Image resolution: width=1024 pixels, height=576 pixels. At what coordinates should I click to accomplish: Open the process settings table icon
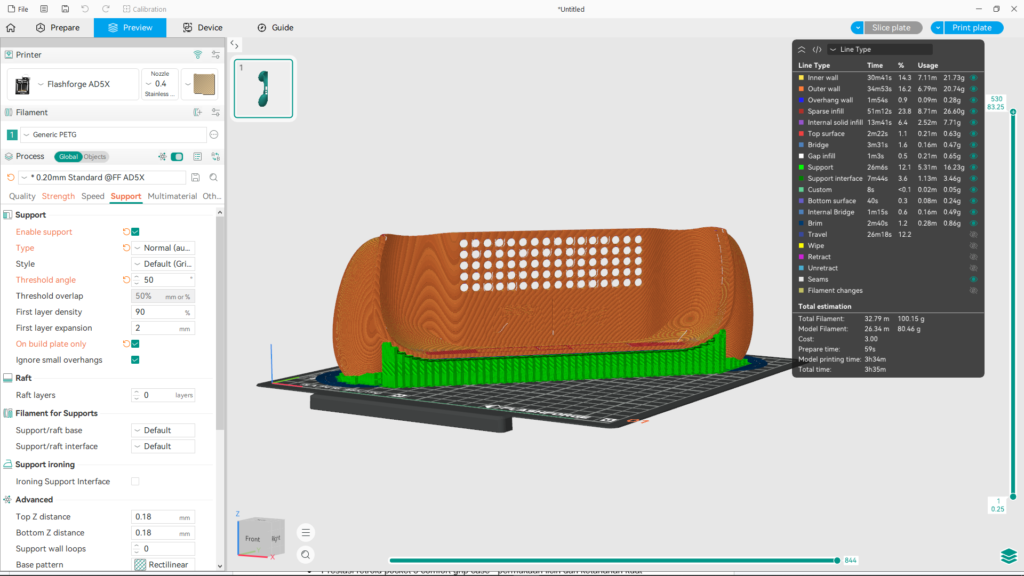pyautogui.click(x=197, y=157)
